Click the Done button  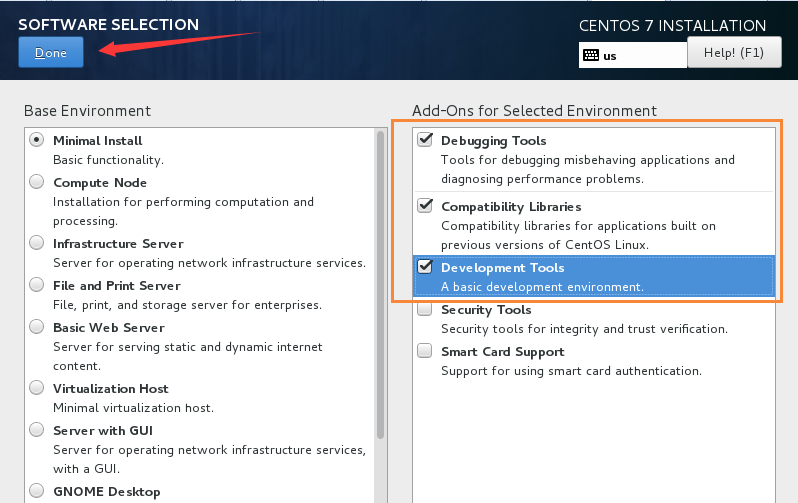pyautogui.click(x=51, y=52)
